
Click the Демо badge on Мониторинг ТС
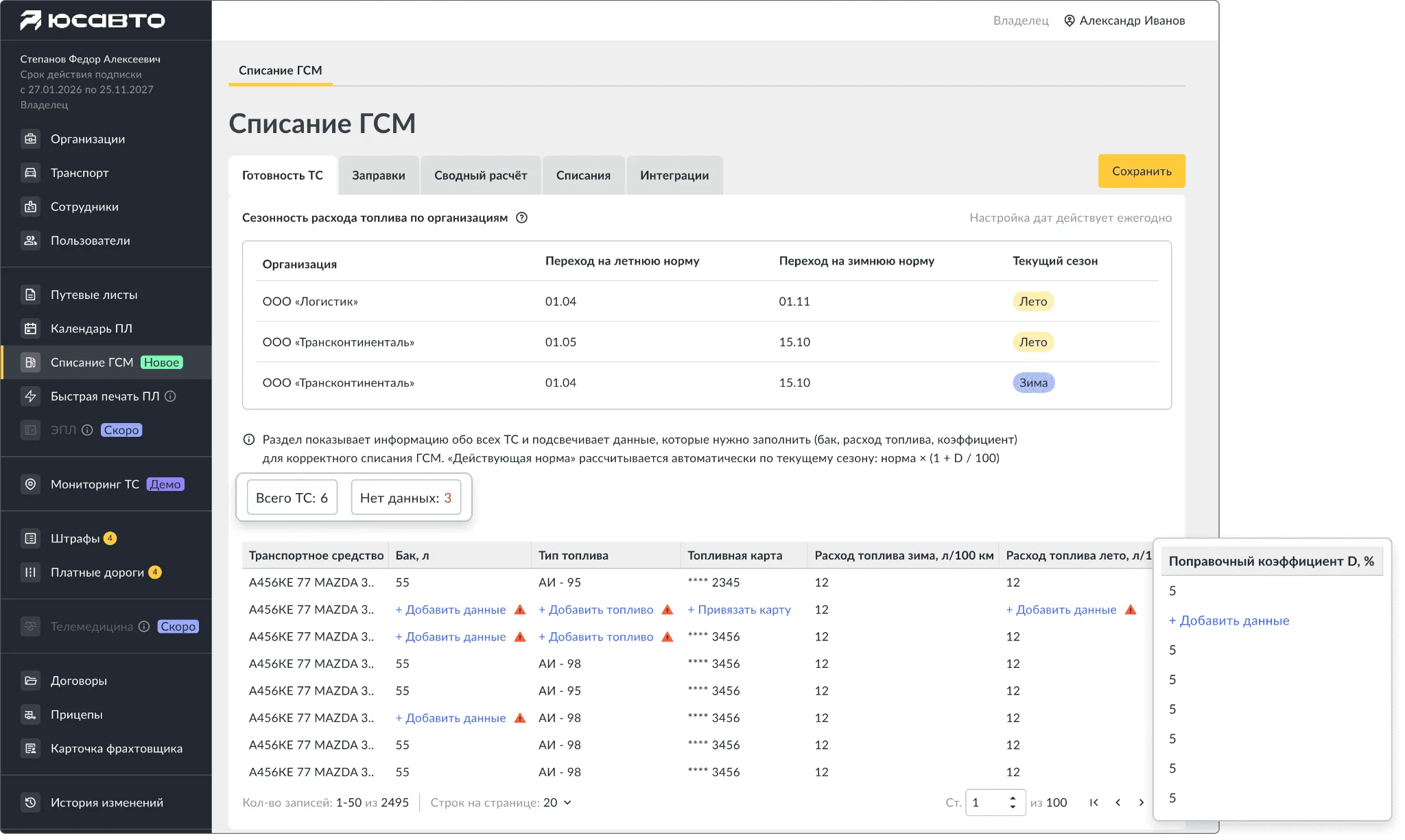(x=165, y=484)
